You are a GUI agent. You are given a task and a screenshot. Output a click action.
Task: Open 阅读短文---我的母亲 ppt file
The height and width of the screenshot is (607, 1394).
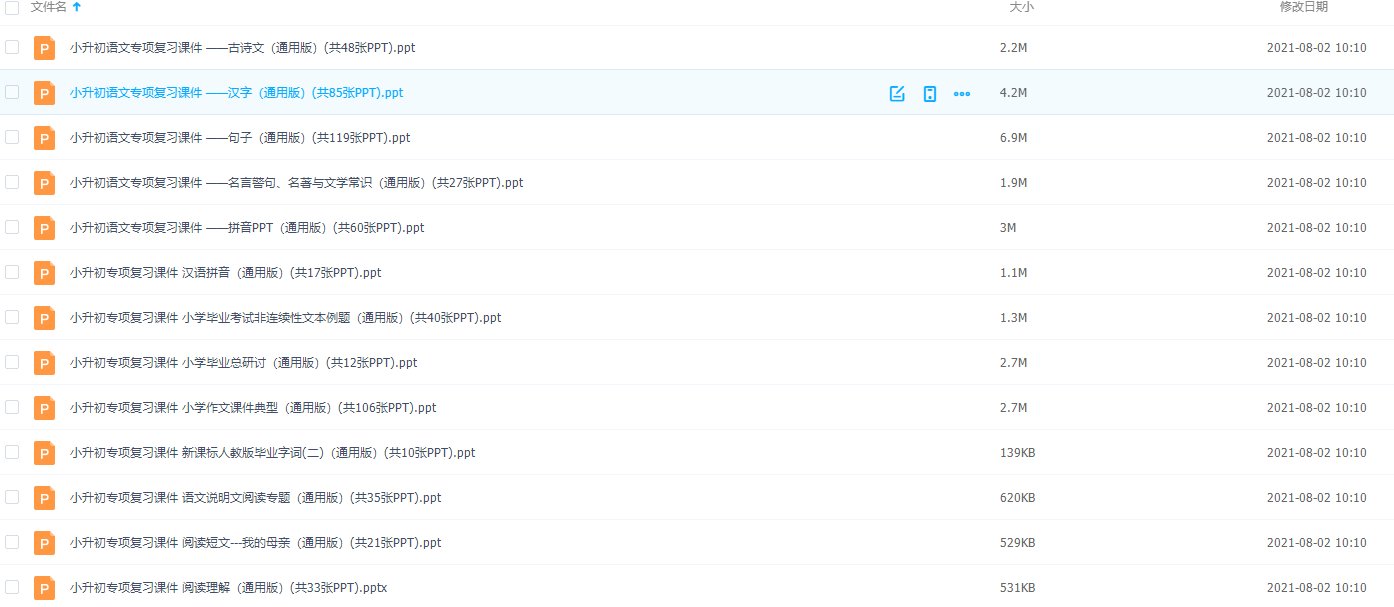(255, 543)
